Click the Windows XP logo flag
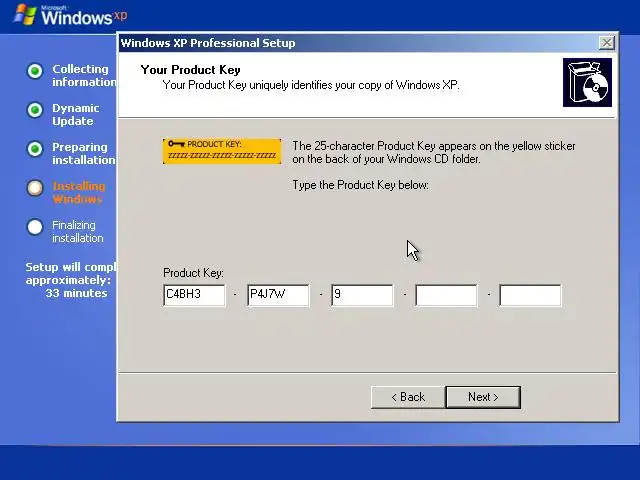640x480 pixels. coord(24,15)
